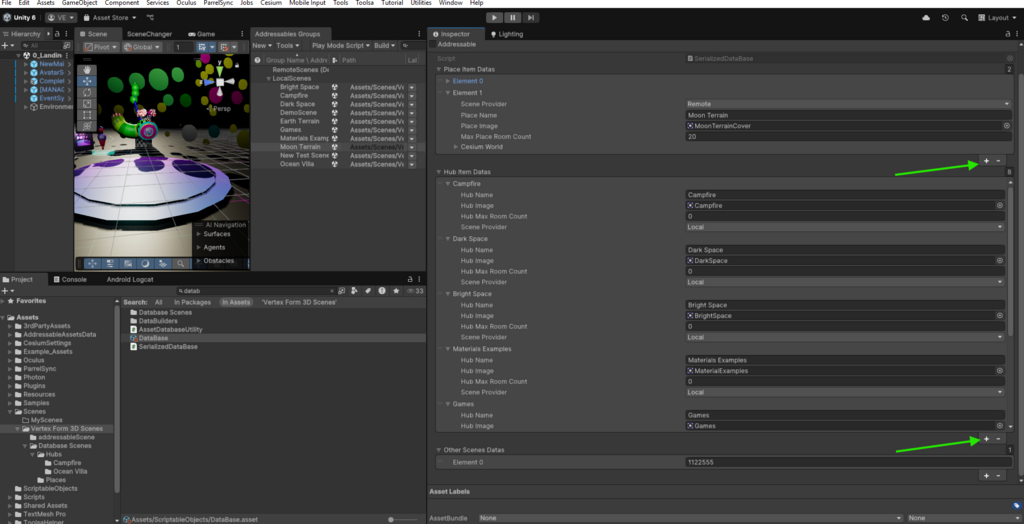Image resolution: width=1024 pixels, height=524 pixels.
Task: Click the search magnifier in top toolbar
Action: pyautogui.click(x=964, y=18)
